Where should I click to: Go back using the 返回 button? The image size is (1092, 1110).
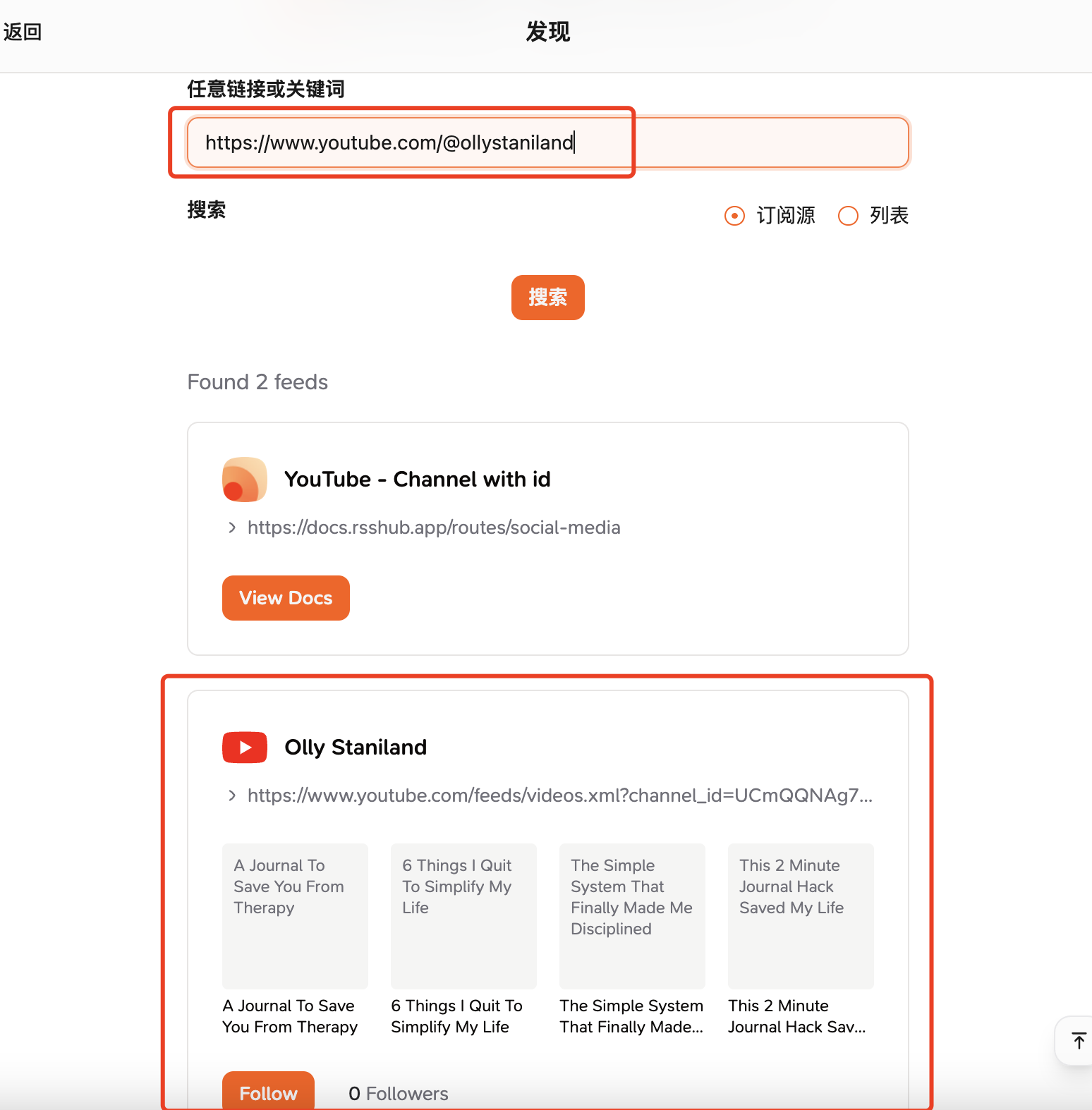pos(23,32)
